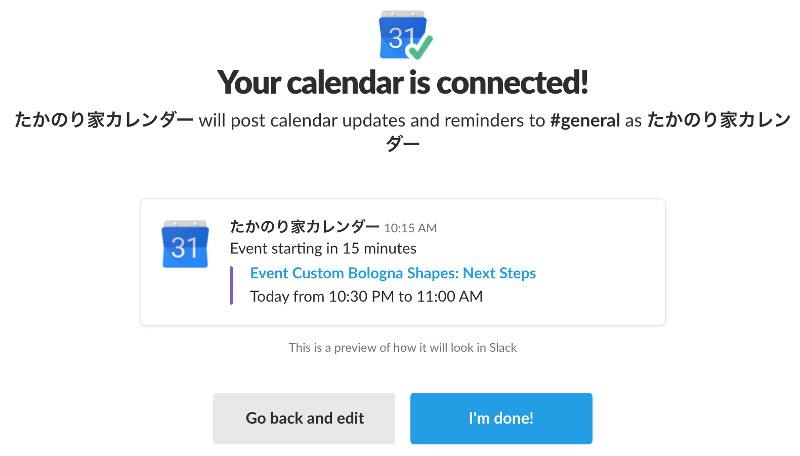This screenshot has width=800, height=456.
Task: Click the Event starting in 15 minutes text
Action: tap(323, 248)
